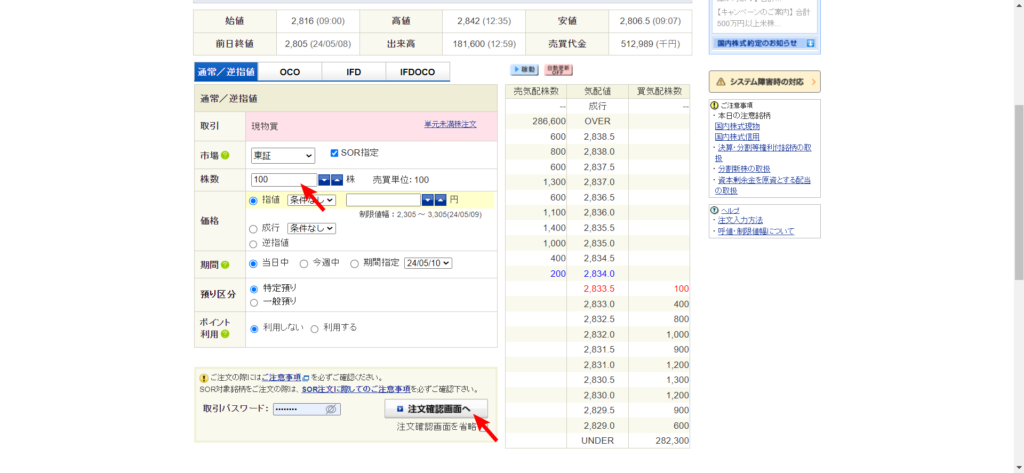The height and width of the screenshot is (473, 1024).
Task: Decrease 指値 price with blue down arrow
Action: (428, 200)
